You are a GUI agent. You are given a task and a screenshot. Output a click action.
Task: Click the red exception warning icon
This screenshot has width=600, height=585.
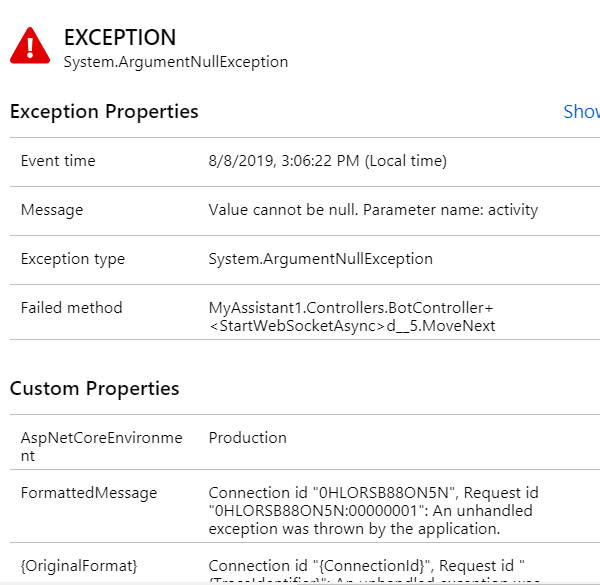30,44
